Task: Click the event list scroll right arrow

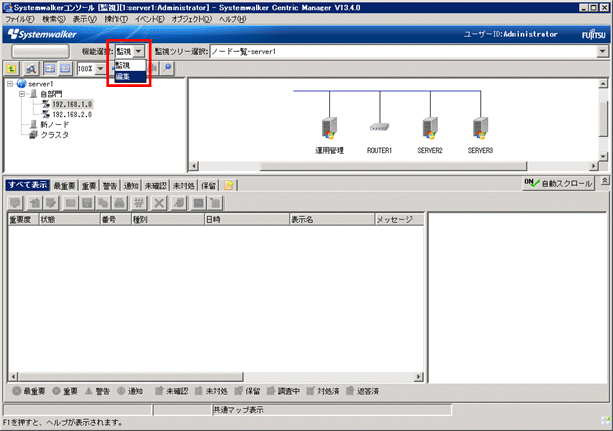Action: (x=418, y=377)
